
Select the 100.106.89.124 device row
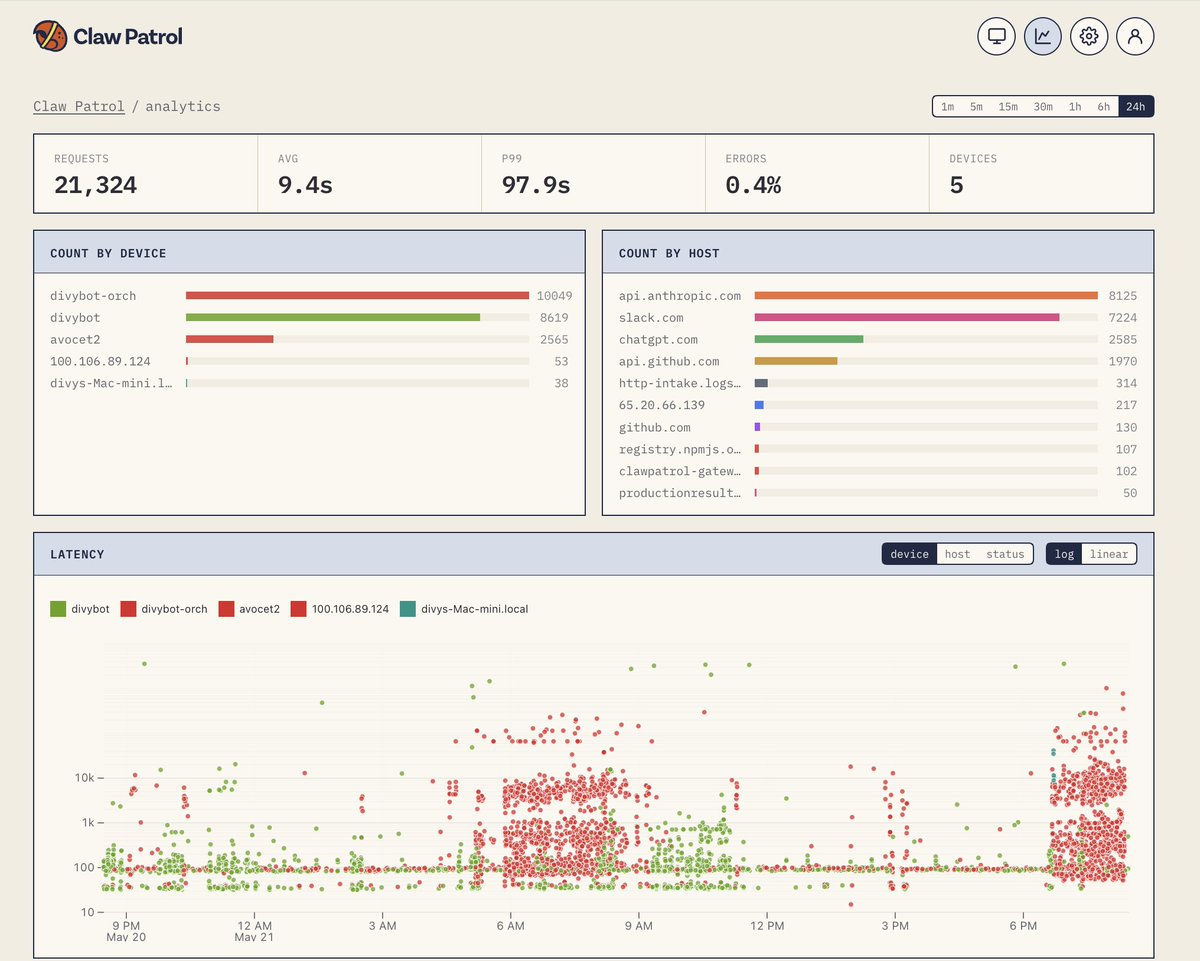click(309, 362)
